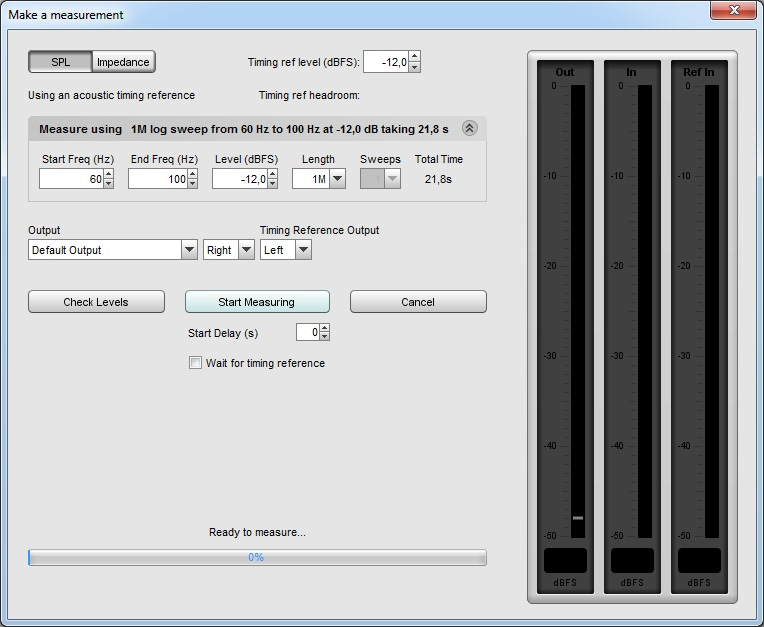Increase End Freq with up arrow
Screen dimensions: 764x627
(x=192, y=174)
